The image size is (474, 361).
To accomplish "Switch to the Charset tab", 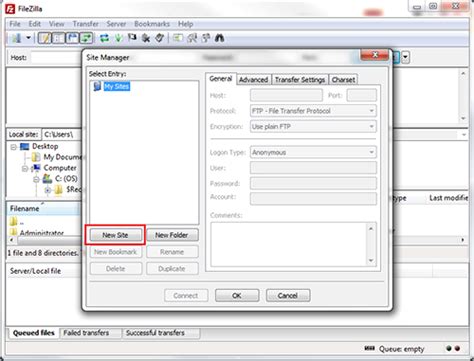I will click(x=343, y=80).
